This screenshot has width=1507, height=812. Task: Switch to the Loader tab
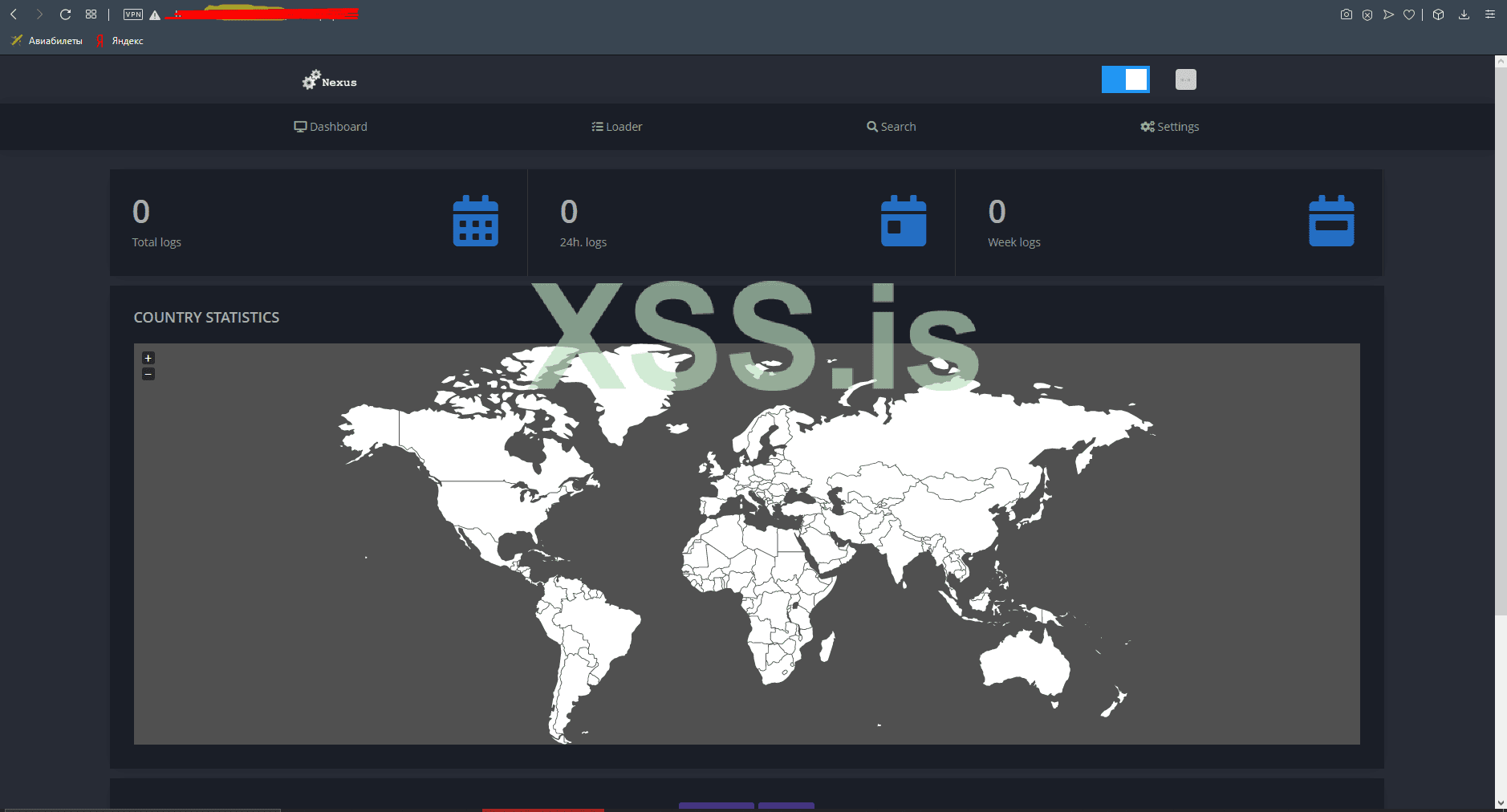[617, 127]
